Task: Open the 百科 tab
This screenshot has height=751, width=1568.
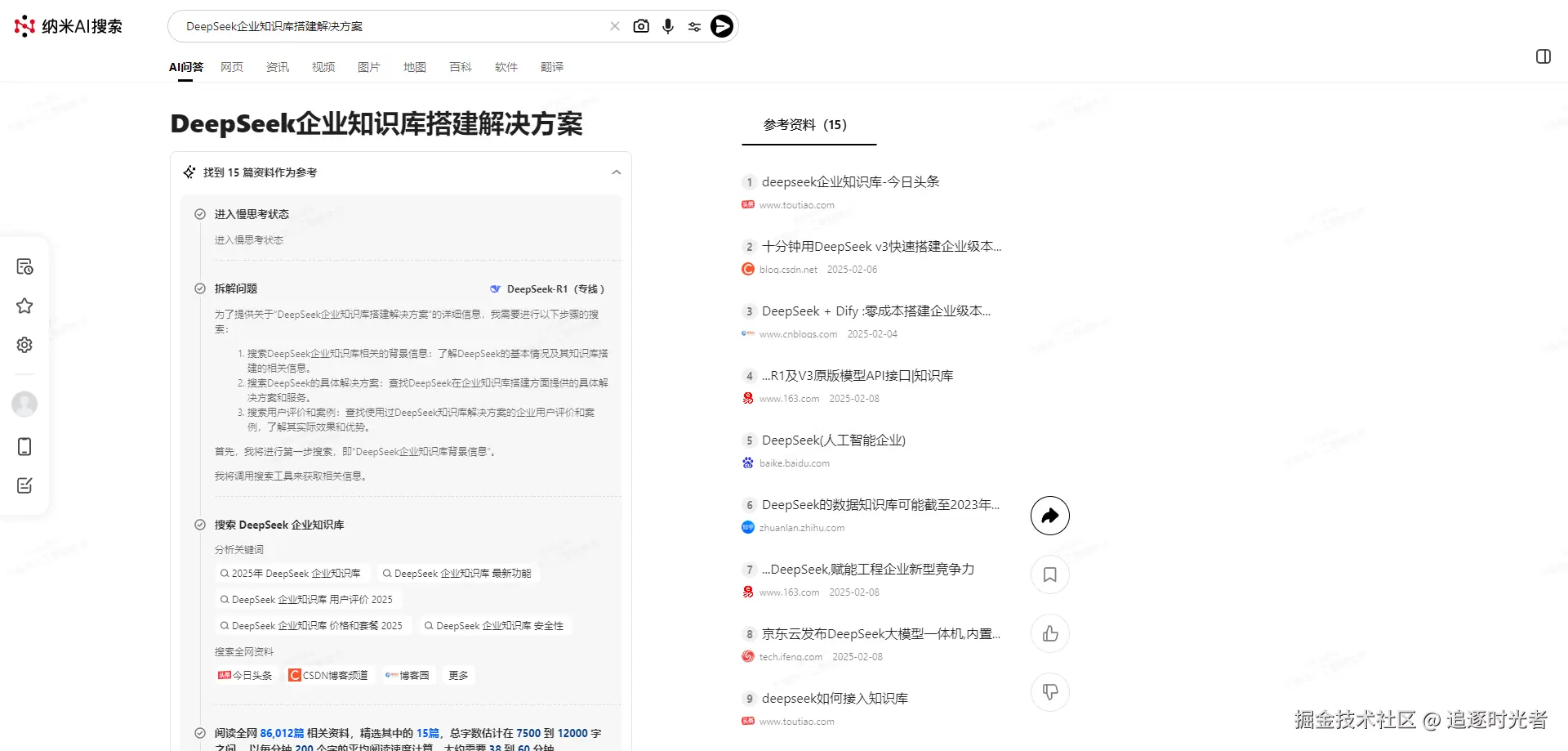Action: [461, 67]
